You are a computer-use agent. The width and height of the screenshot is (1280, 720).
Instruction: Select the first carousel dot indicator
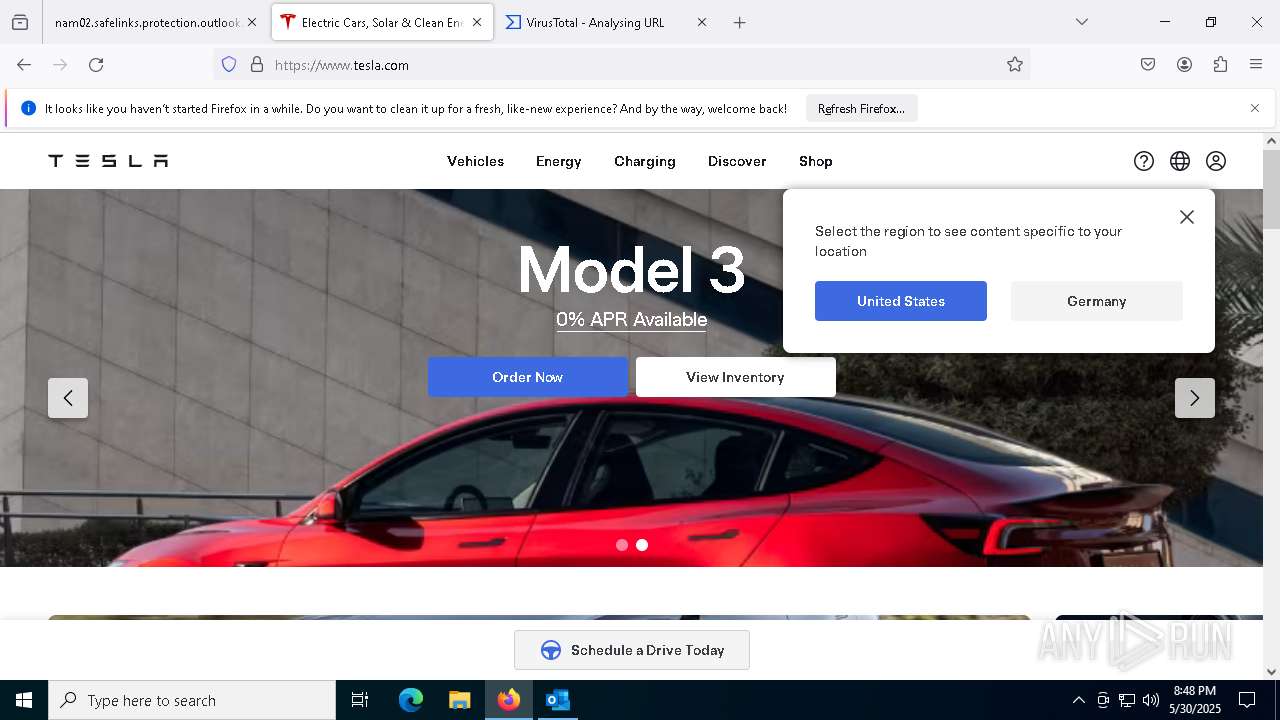coord(622,545)
